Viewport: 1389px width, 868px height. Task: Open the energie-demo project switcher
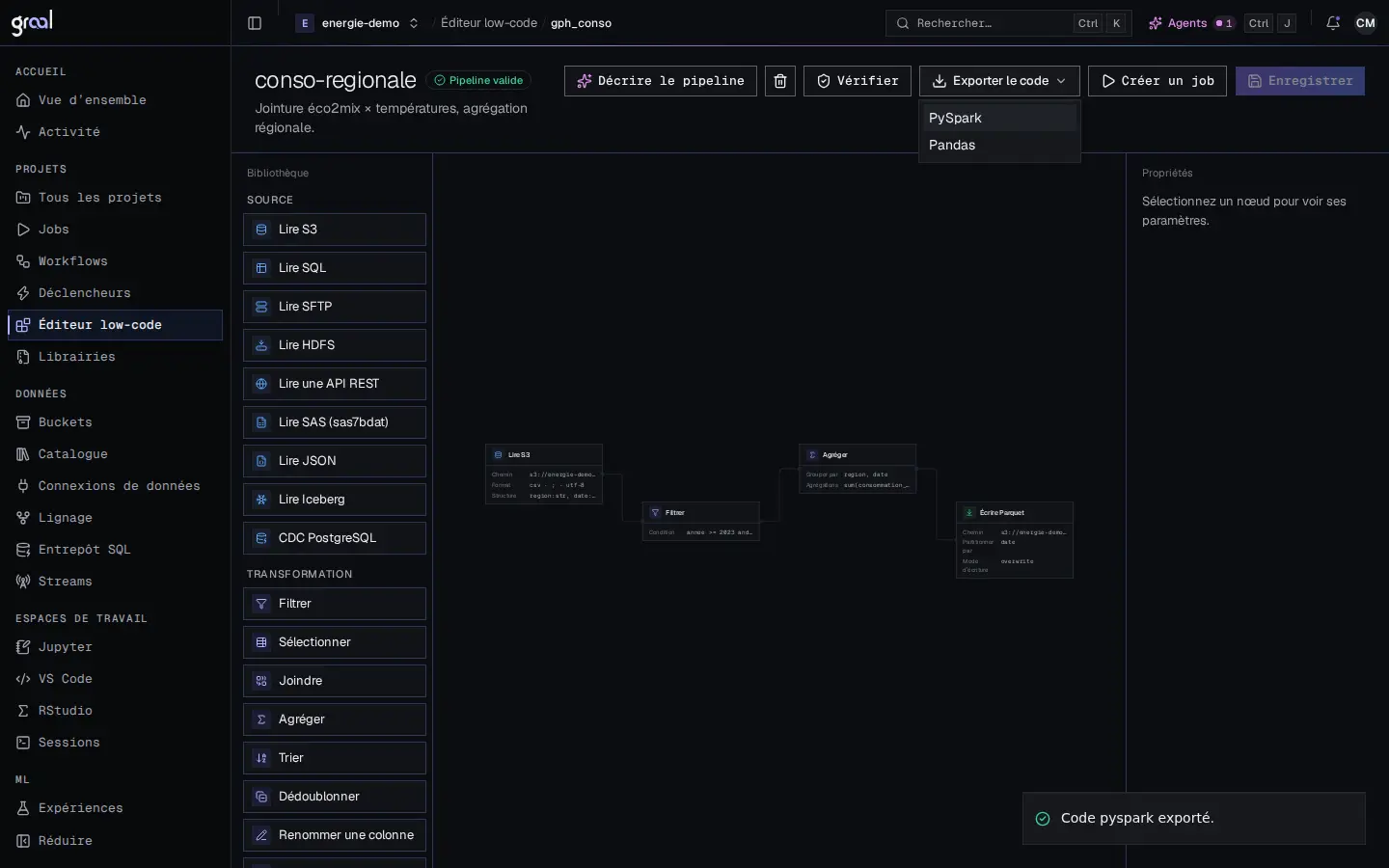(358, 23)
